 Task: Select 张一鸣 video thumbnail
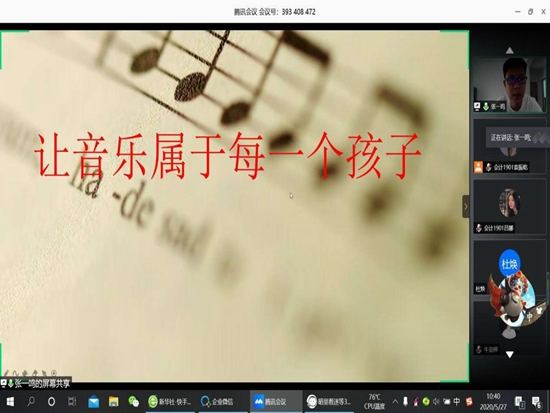pos(509,85)
